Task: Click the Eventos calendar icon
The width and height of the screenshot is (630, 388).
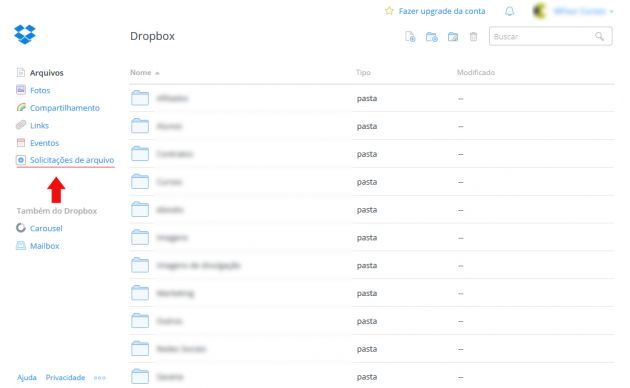Action: coord(21,143)
